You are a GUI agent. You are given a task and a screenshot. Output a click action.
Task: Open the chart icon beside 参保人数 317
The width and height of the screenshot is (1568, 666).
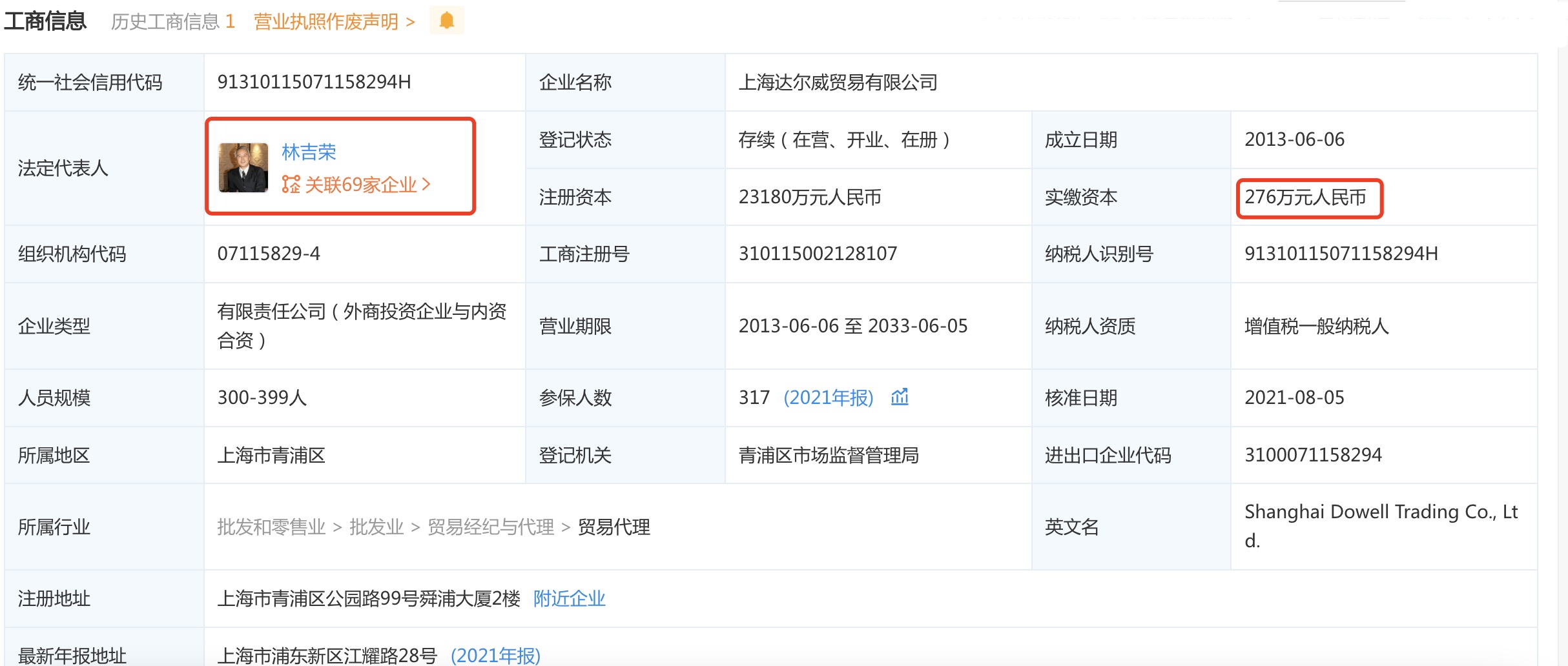(900, 398)
